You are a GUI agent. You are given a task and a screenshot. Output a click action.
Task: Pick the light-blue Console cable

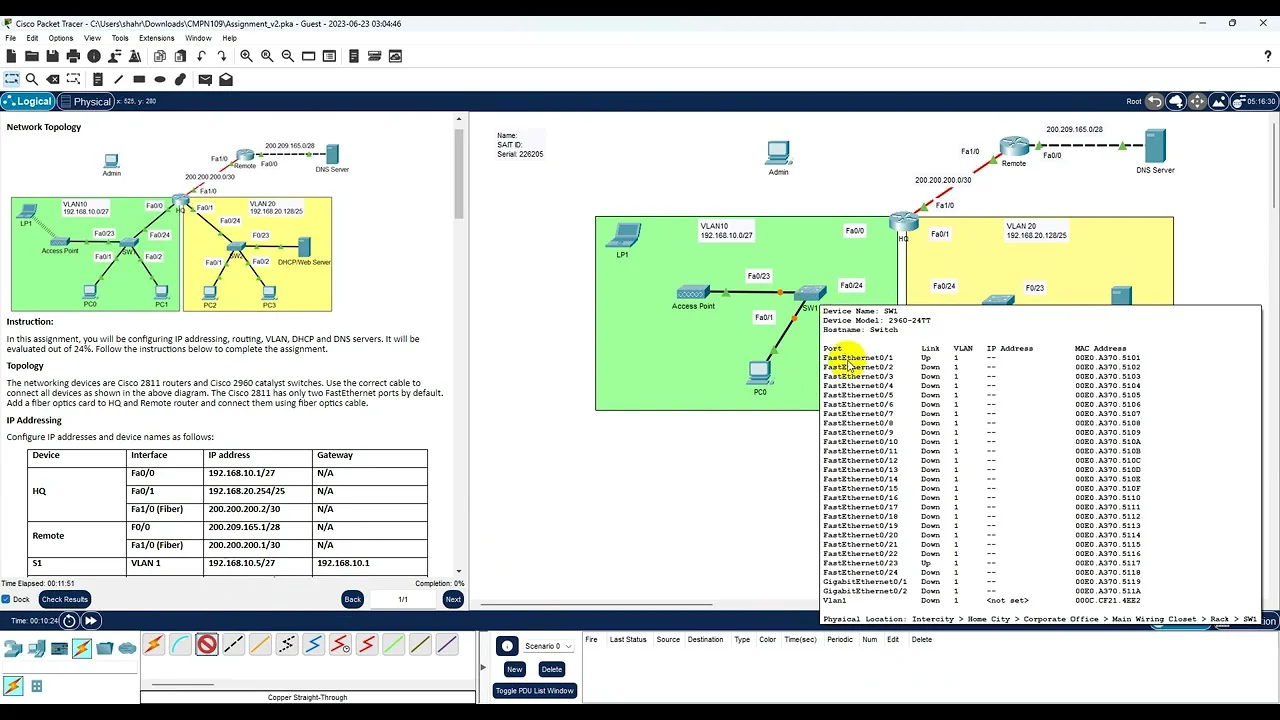[180, 645]
